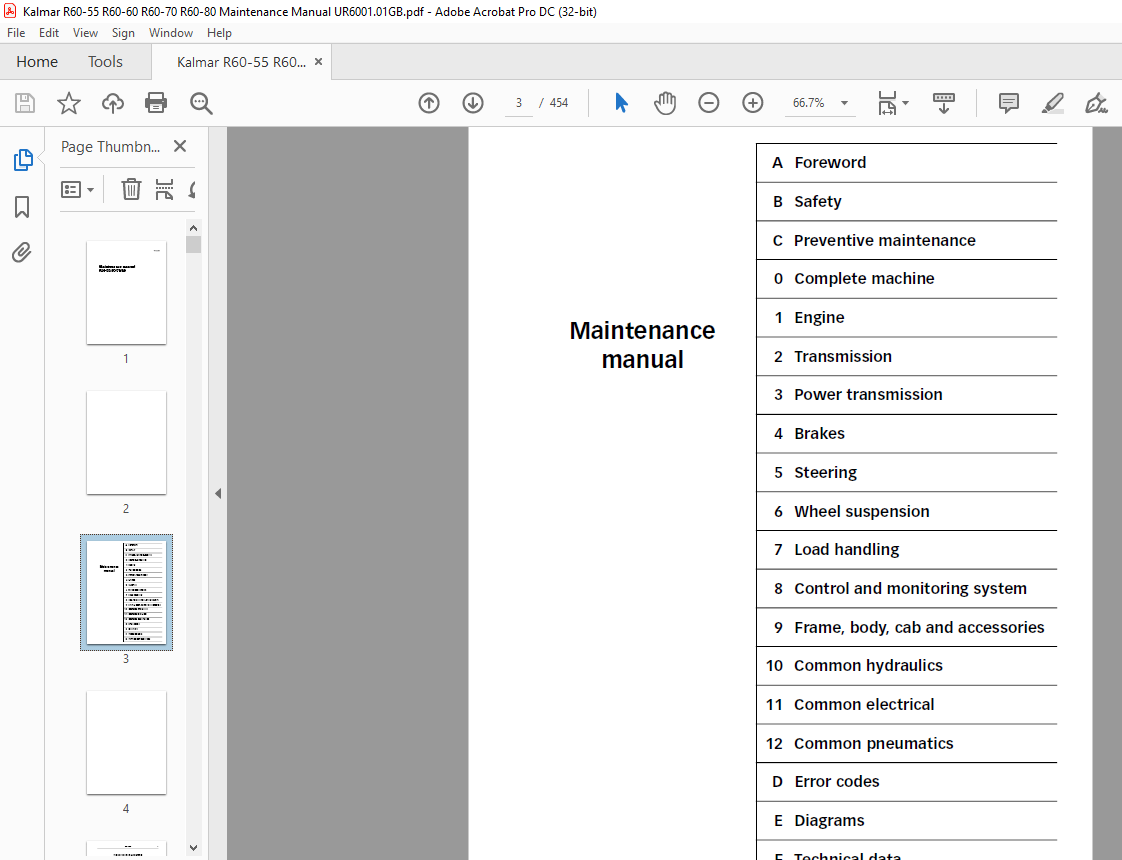Switch to the Tools tab
This screenshot has height=860, width=1122.
pyautogui.click(x=105, y=62)
